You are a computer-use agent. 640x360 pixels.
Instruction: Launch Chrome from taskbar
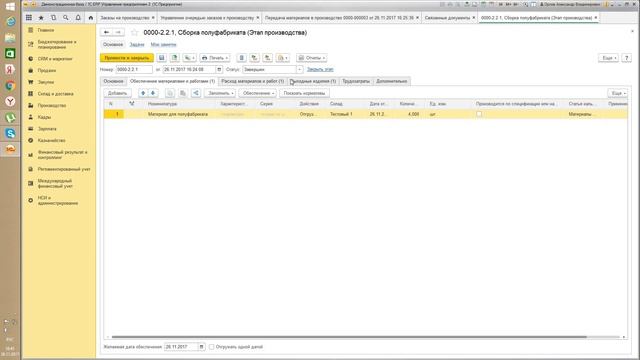pos(10,86)
